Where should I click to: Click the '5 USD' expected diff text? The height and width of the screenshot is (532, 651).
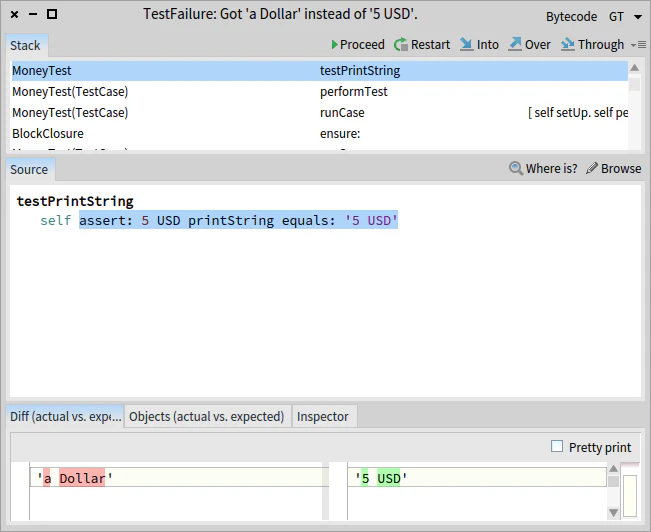tap(381, 478)
